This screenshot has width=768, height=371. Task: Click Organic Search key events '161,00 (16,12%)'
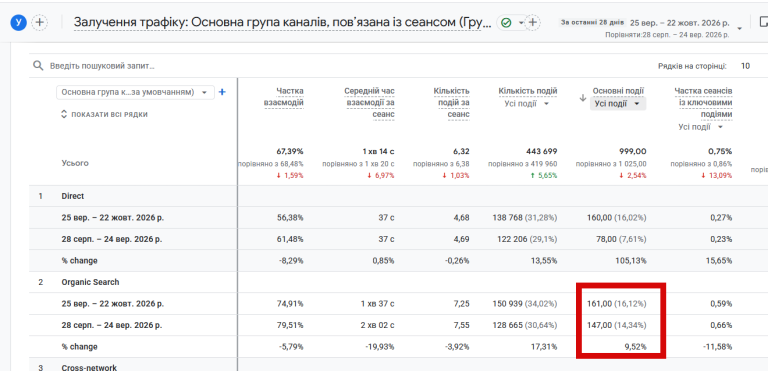617,304
